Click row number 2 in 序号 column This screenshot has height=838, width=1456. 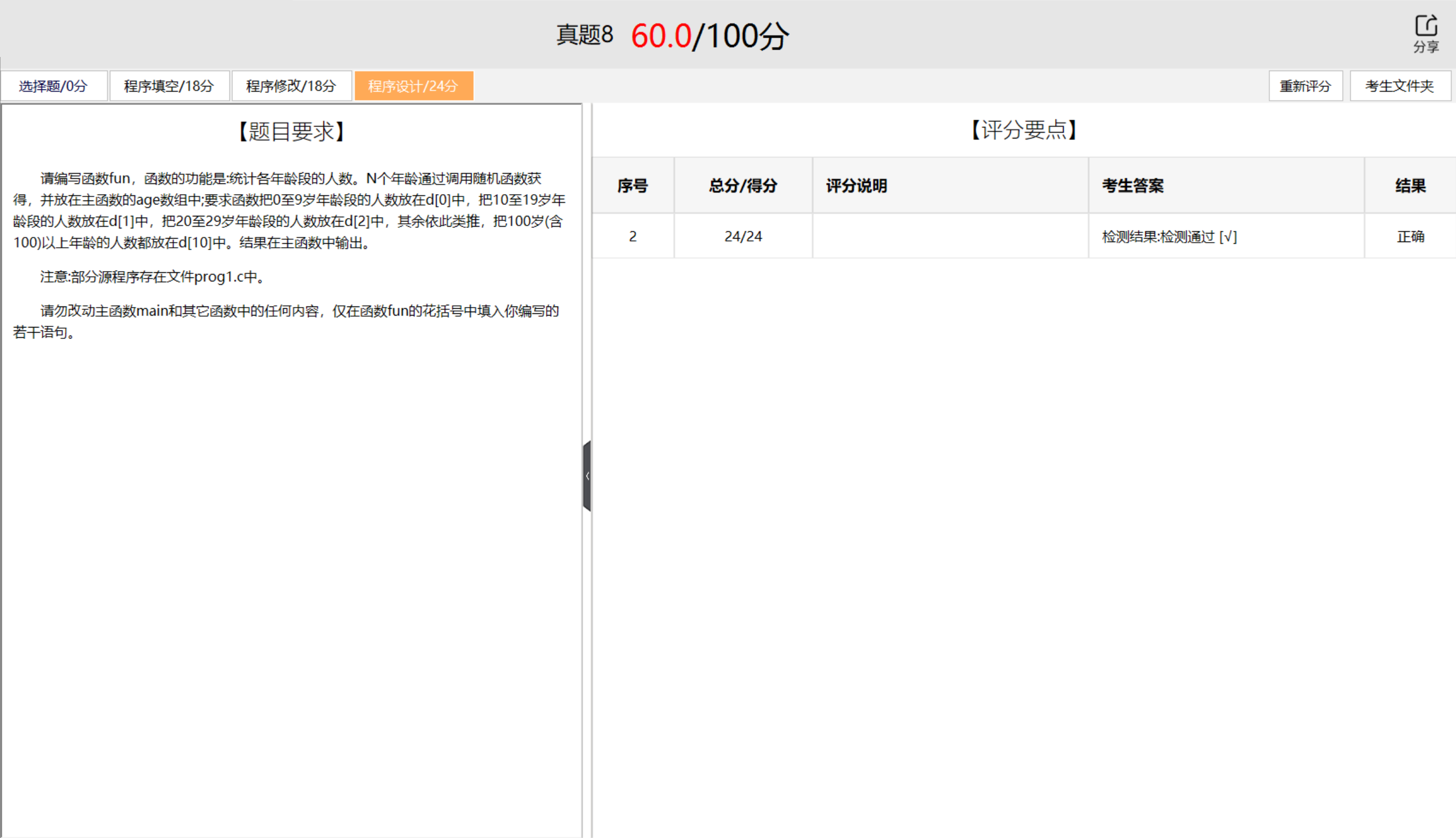point(633,236)
